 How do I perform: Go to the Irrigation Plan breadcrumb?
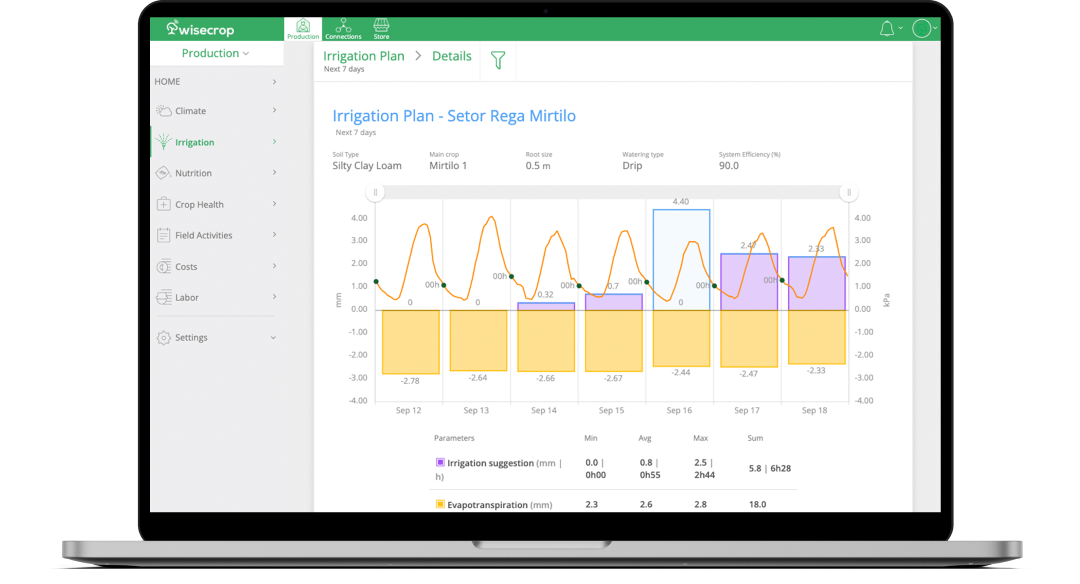click(364, 56)
